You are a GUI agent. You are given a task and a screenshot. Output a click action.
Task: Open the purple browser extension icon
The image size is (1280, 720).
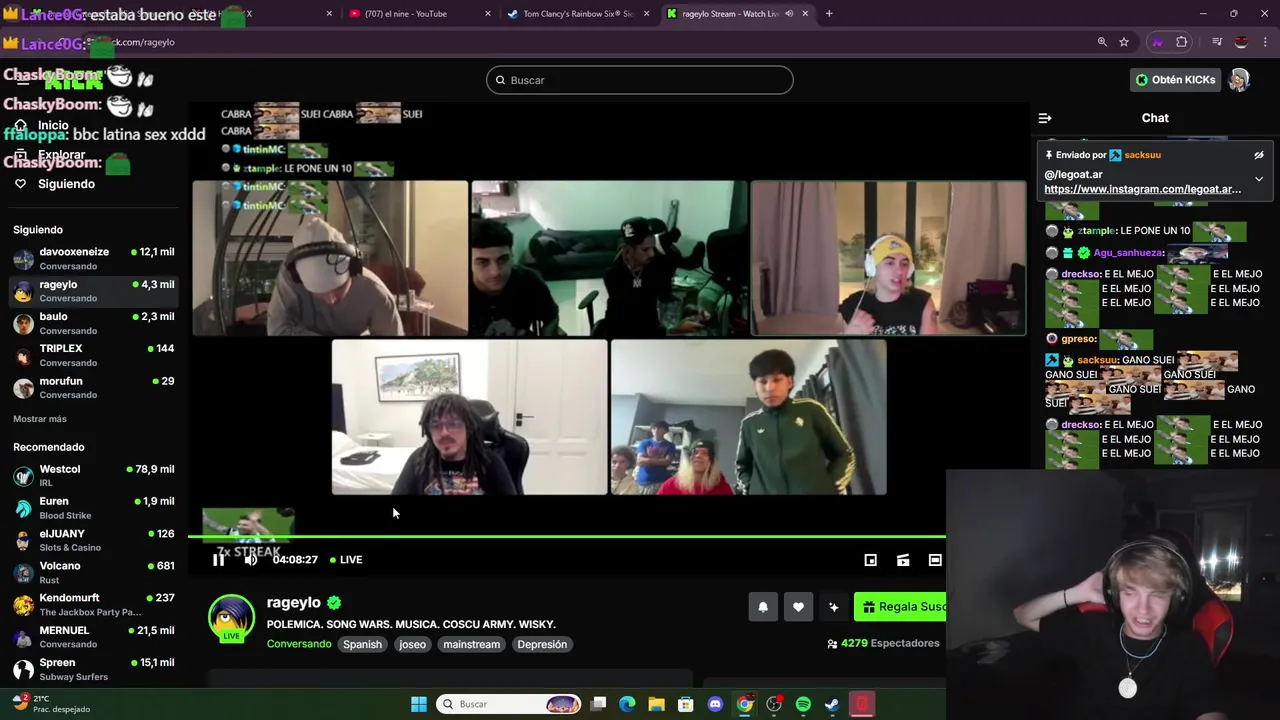click(1158, 42)
